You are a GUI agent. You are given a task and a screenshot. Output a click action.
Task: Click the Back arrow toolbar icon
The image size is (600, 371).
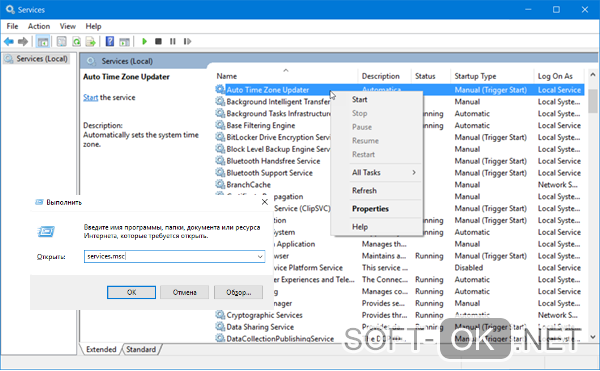9,41
